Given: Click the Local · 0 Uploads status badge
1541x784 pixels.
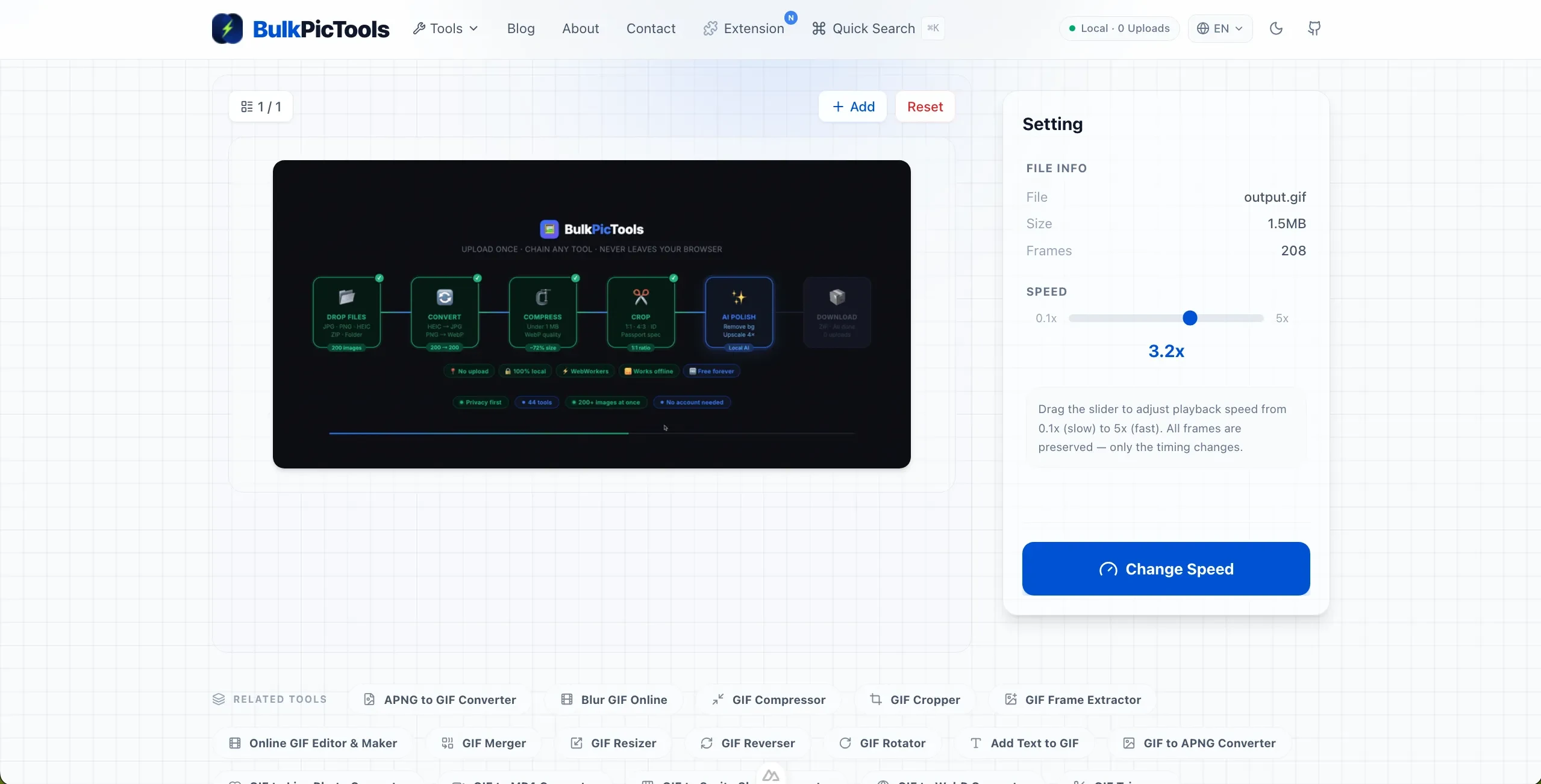Looking at the screenshot, I should point(1119,28).
